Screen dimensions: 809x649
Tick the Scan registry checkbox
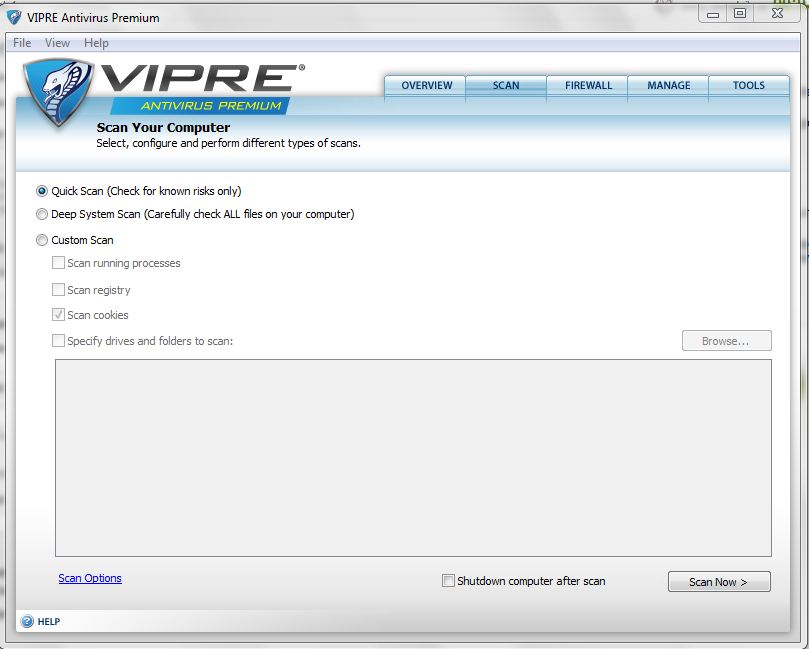58,289
